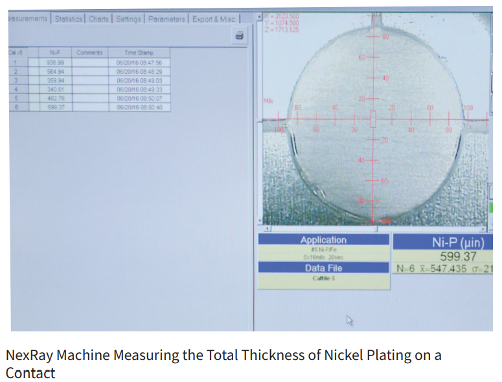Viewport: 502px width, 382px height.
Task: Click the left arrow of video scrollbar
Action: point(267,229)
